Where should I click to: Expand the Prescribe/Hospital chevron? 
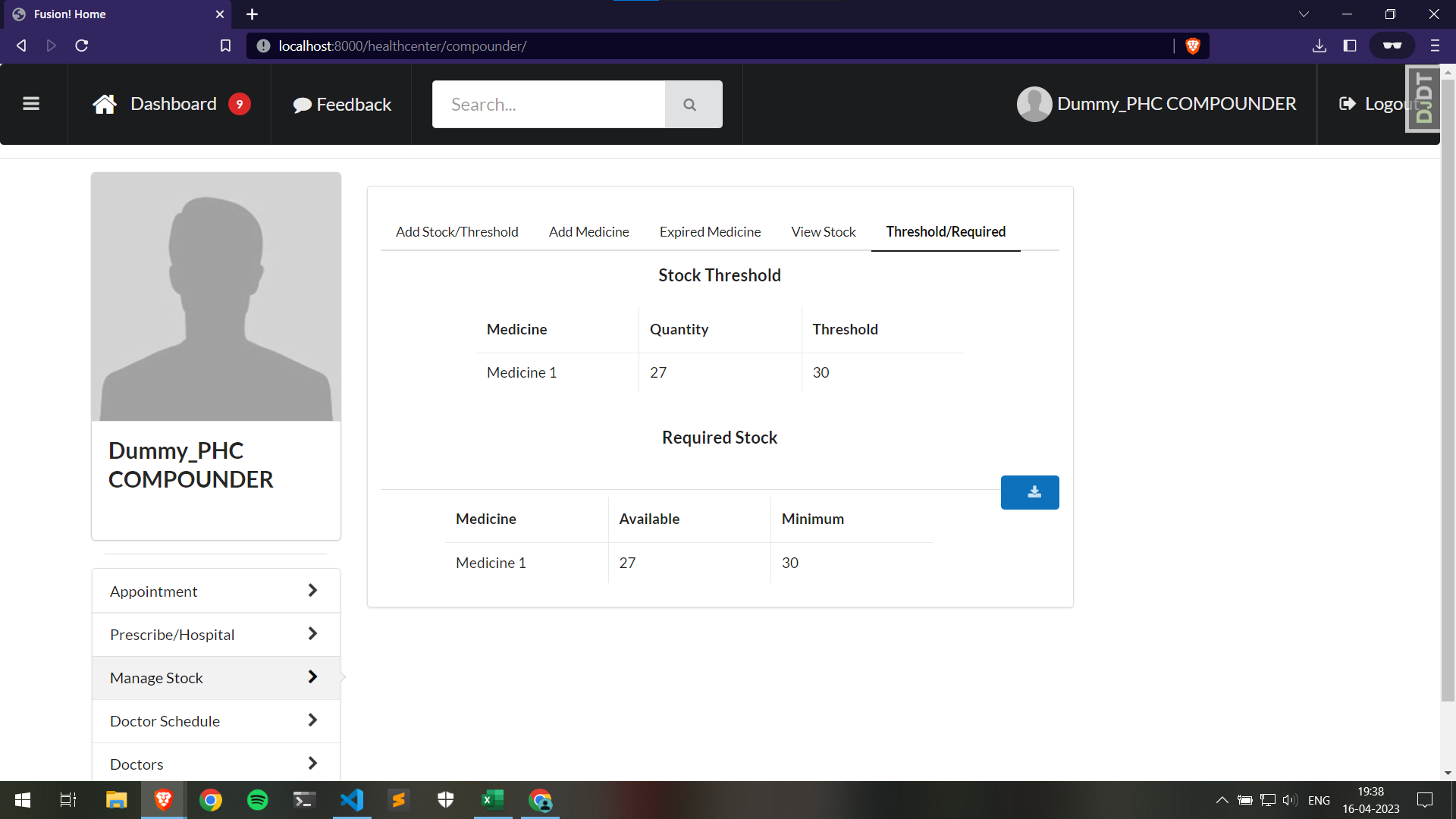312,634
